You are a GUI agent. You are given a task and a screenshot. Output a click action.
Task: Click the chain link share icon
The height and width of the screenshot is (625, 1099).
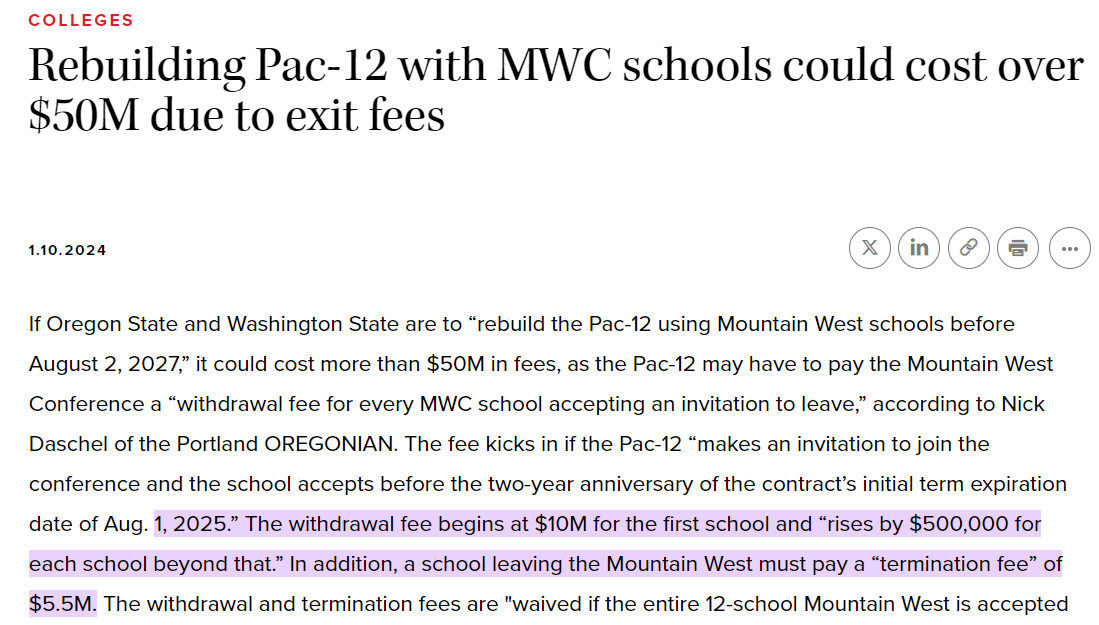click(968, 247)
